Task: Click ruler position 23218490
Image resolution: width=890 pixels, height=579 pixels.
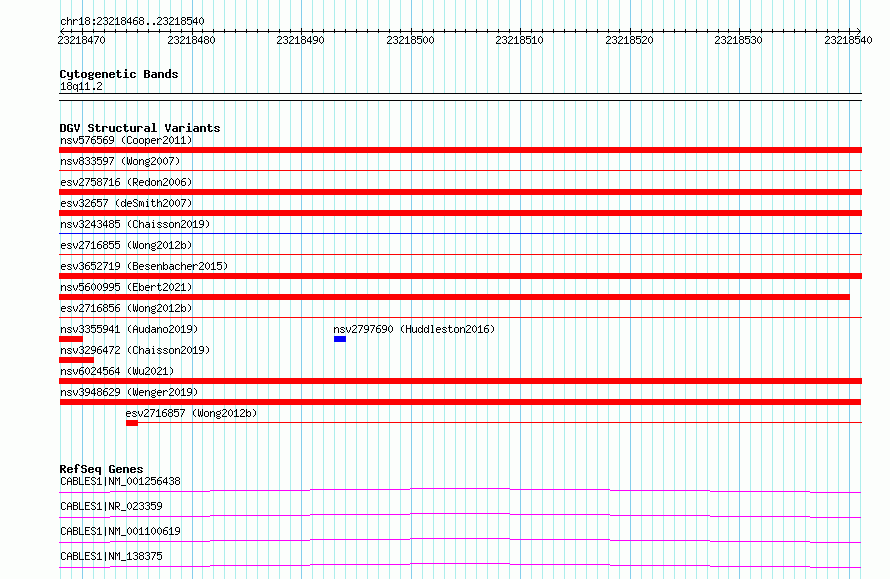Action: [x=300, y=40]
